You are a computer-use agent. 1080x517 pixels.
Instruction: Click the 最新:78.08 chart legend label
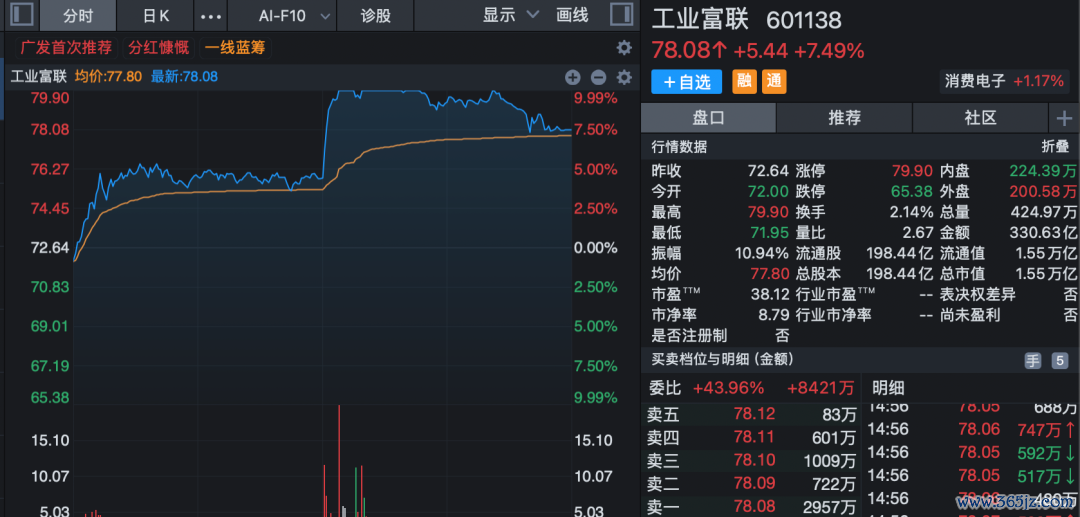(184, 77)
